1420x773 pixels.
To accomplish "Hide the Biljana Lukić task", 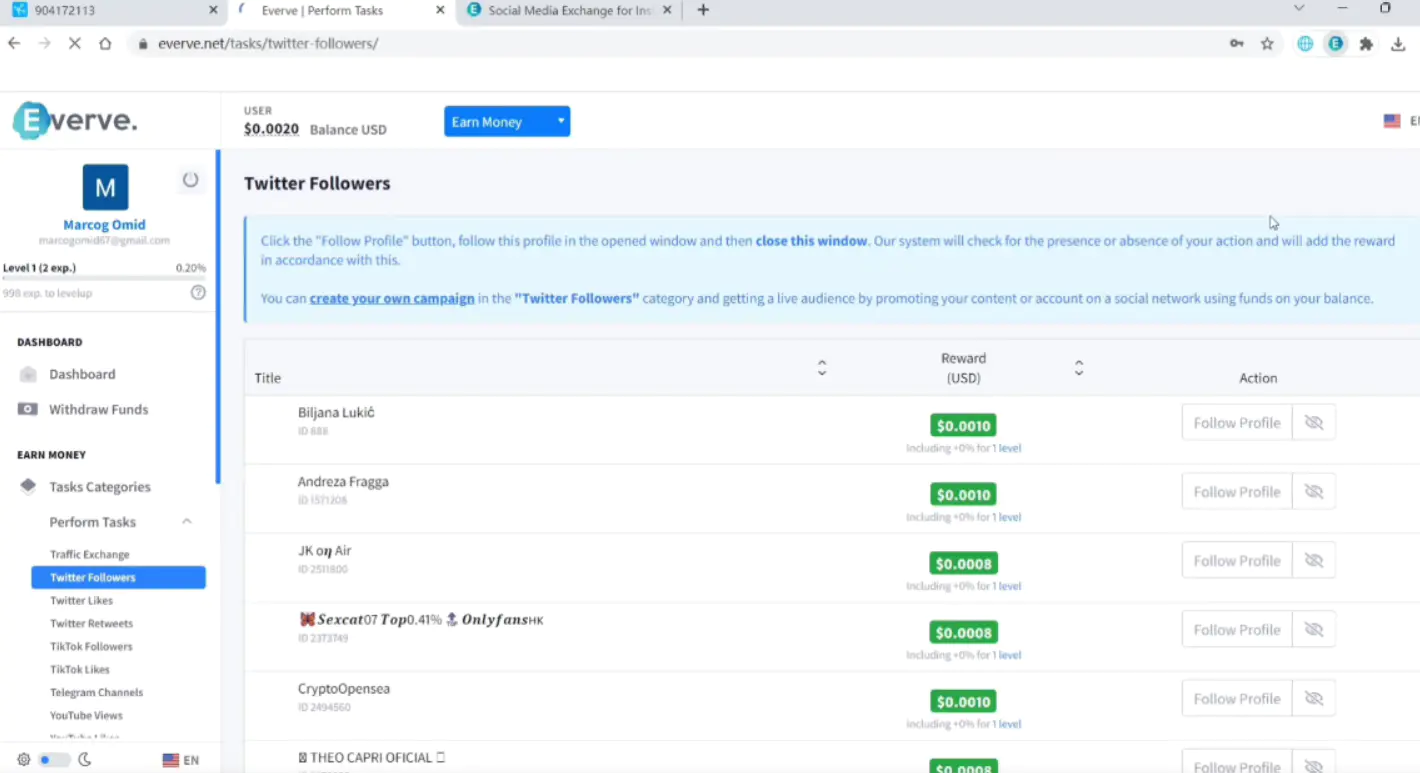I will coord(1314,423).
